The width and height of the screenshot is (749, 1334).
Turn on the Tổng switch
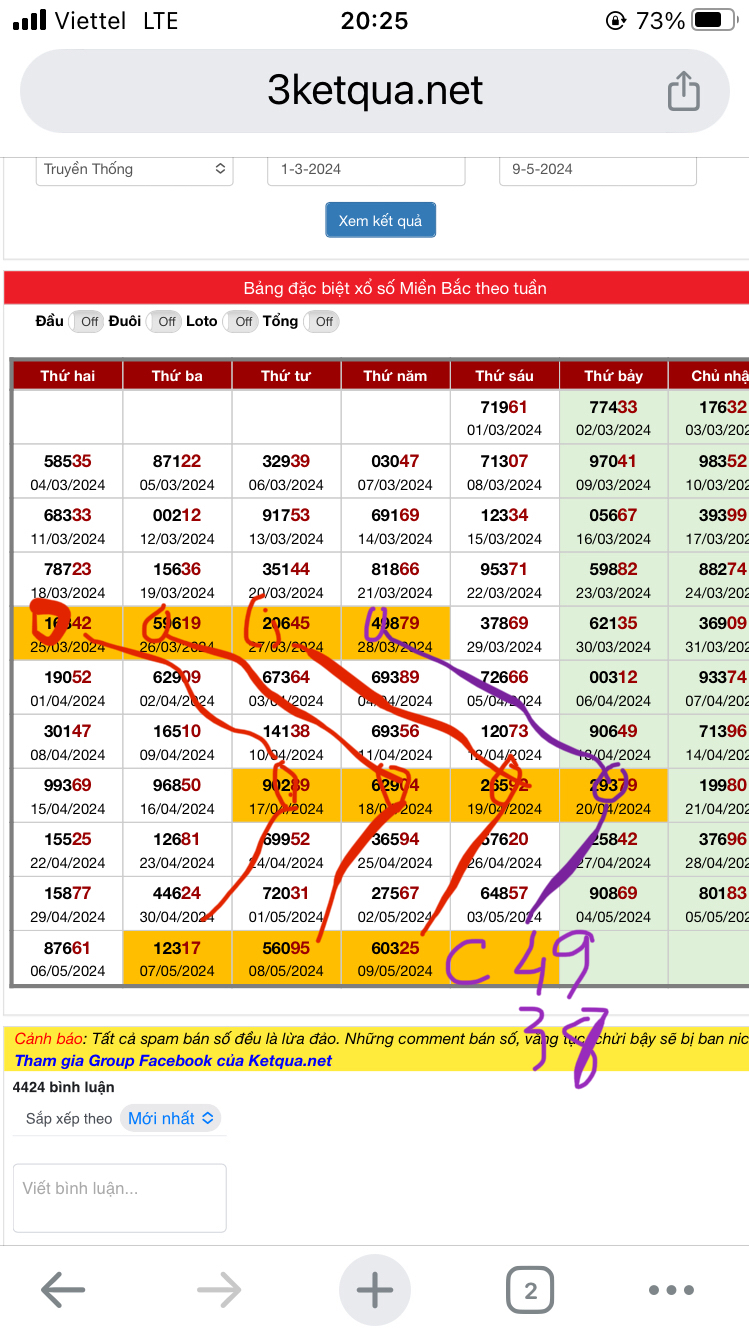tap(322, 322)
